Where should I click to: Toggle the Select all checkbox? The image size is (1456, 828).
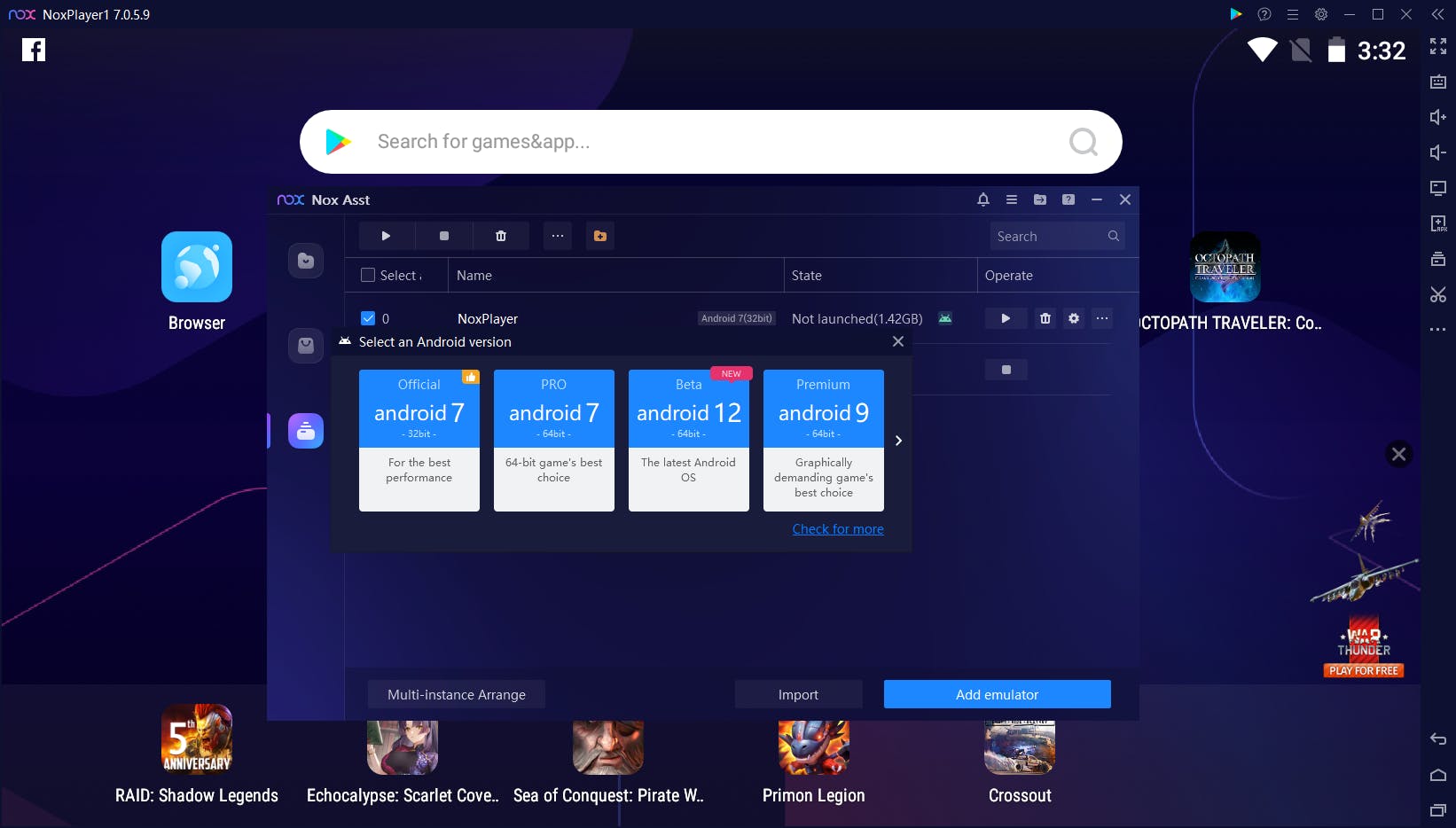368,275
